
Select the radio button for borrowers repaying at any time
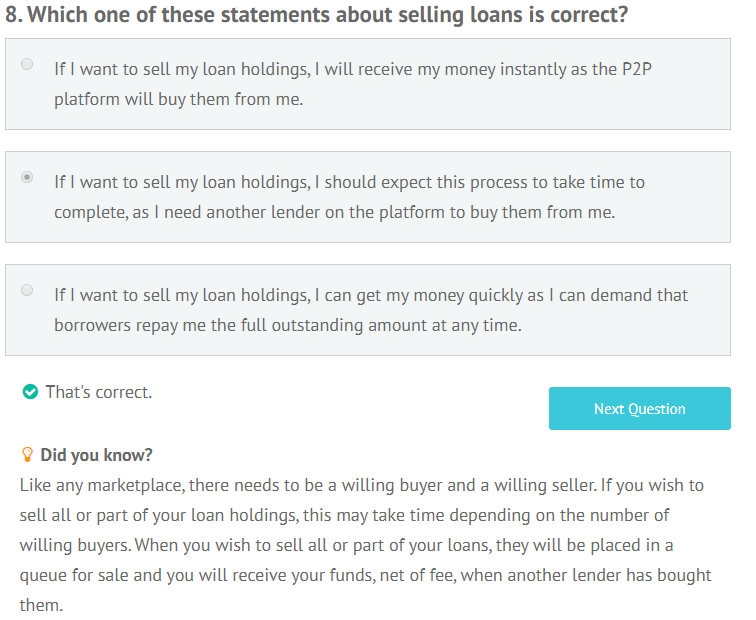point(27,290)
